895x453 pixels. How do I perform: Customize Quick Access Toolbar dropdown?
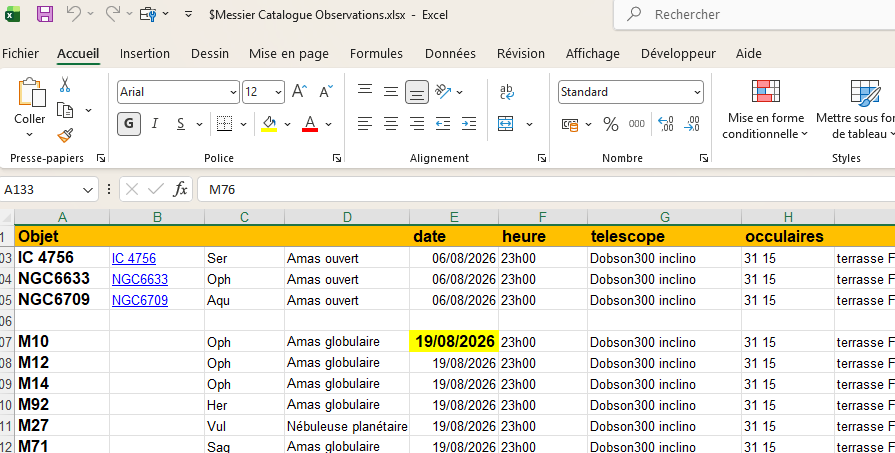[188, 14]
